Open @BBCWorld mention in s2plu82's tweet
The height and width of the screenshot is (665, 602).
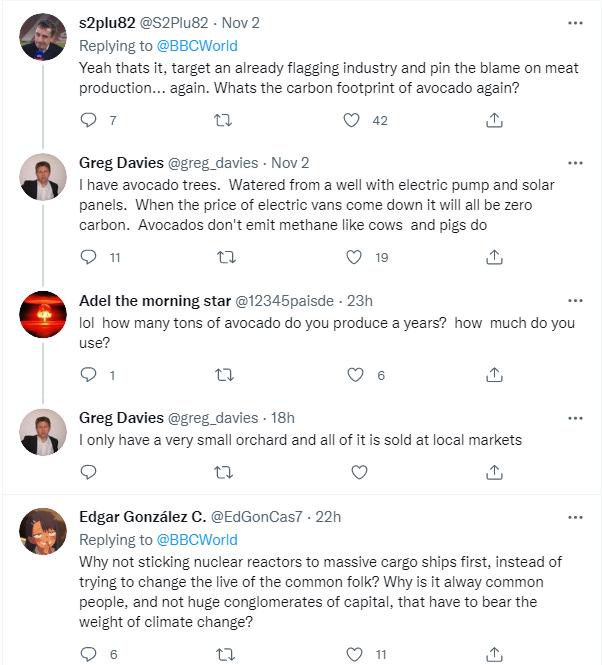197,45
